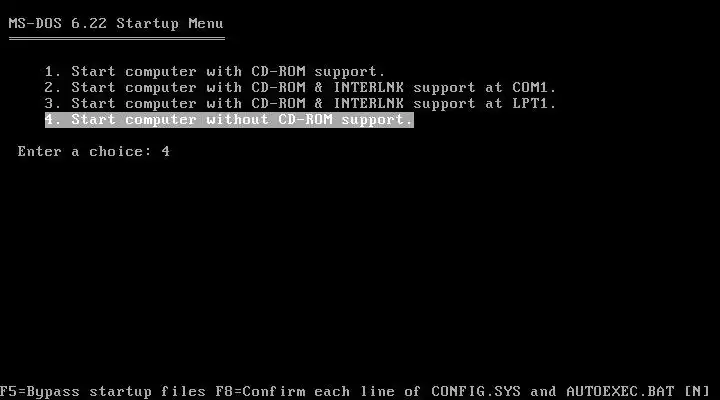Screen dimensions: 720x400
Task: Choose the INTERLNK support at LPT1 entry
Action: click(300, 104)
